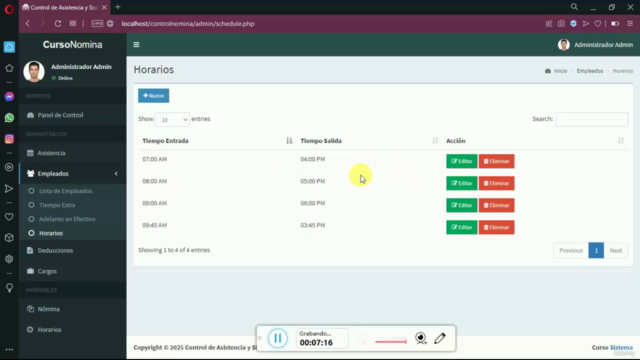The image size is (640, 360).
Task: Click the Opera logo menu
Action: click(x=9, y=9)
